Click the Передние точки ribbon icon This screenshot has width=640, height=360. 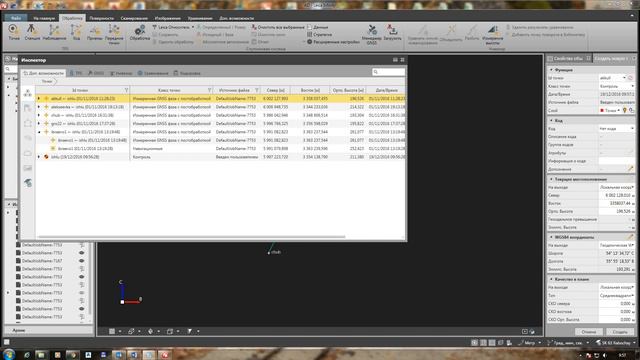(x=114, y=33)
